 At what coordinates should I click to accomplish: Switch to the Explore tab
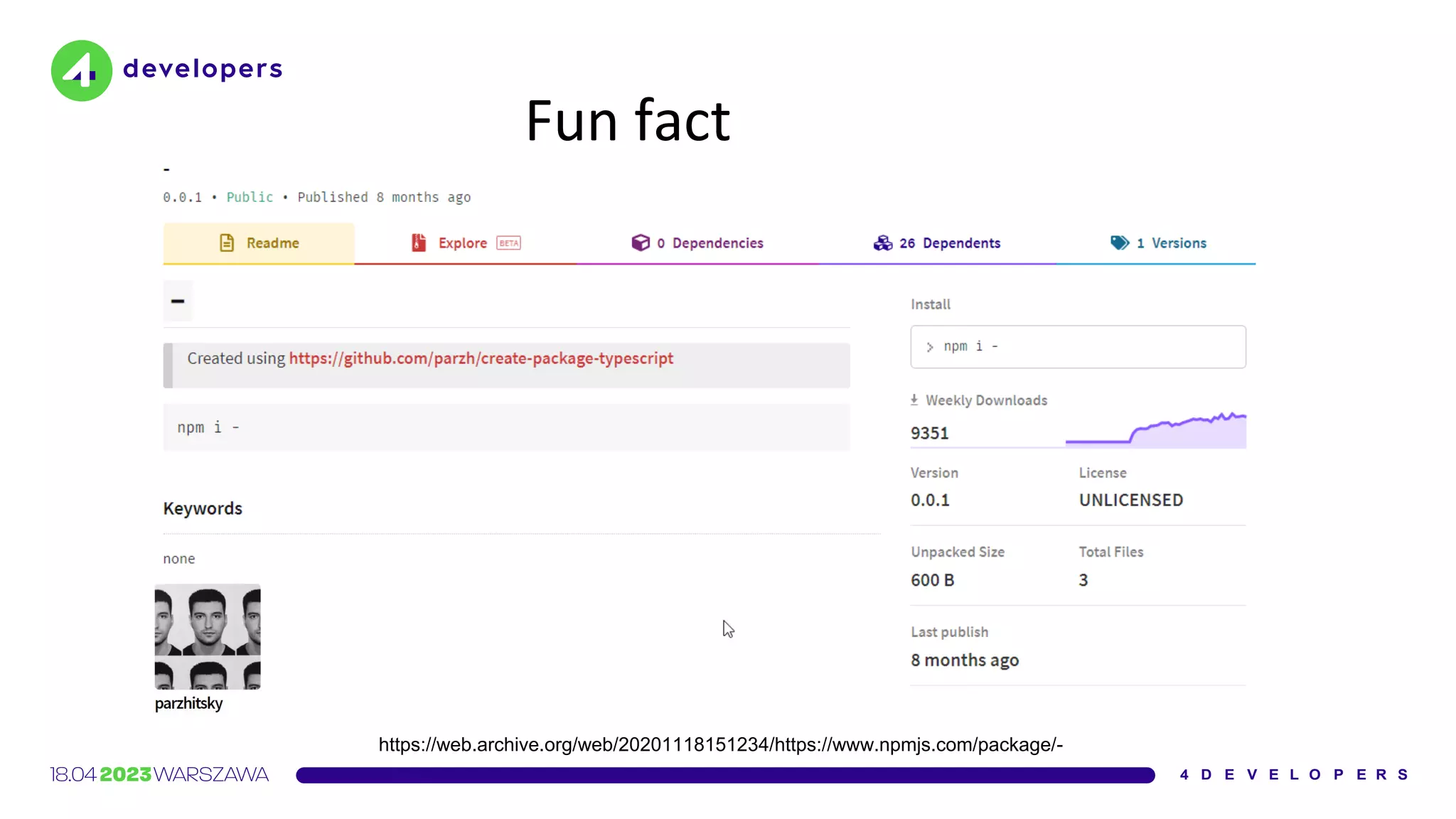click(x=465, y=243)
